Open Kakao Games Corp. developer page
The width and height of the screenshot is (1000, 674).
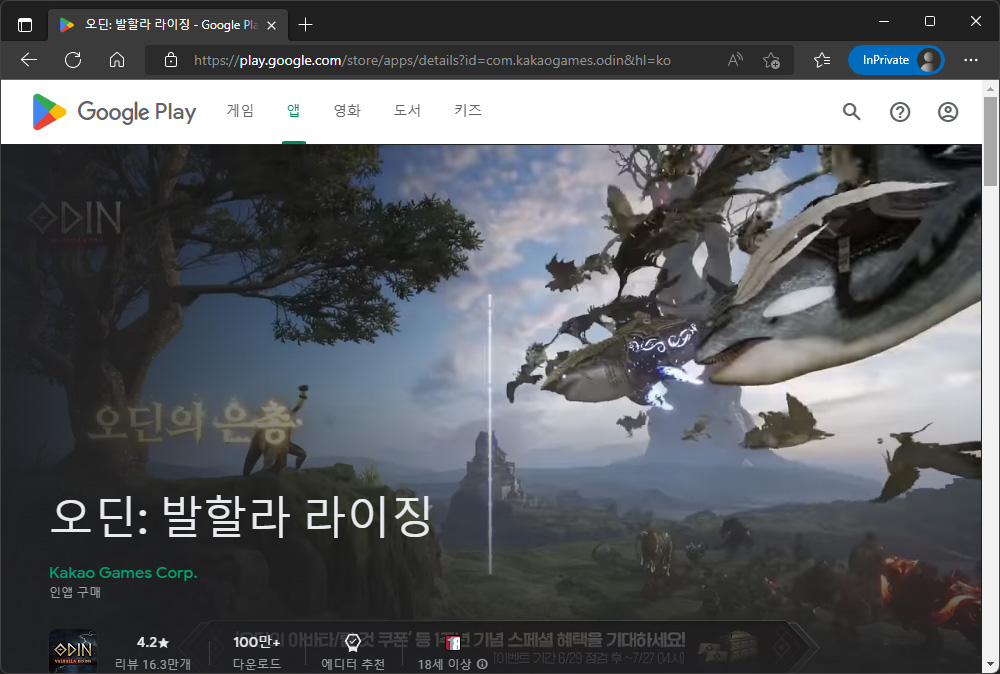123,573
